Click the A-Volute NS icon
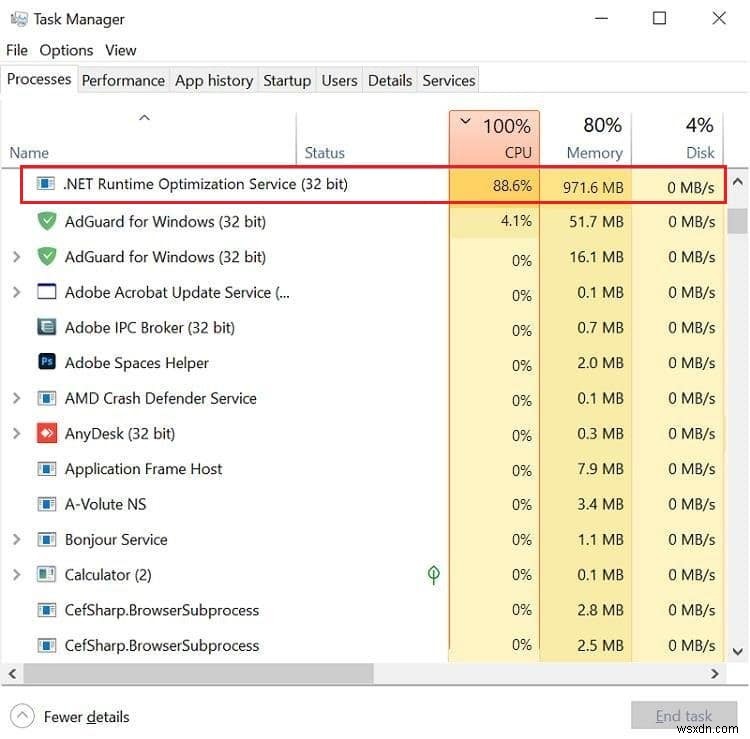 [x=47, y=504]
